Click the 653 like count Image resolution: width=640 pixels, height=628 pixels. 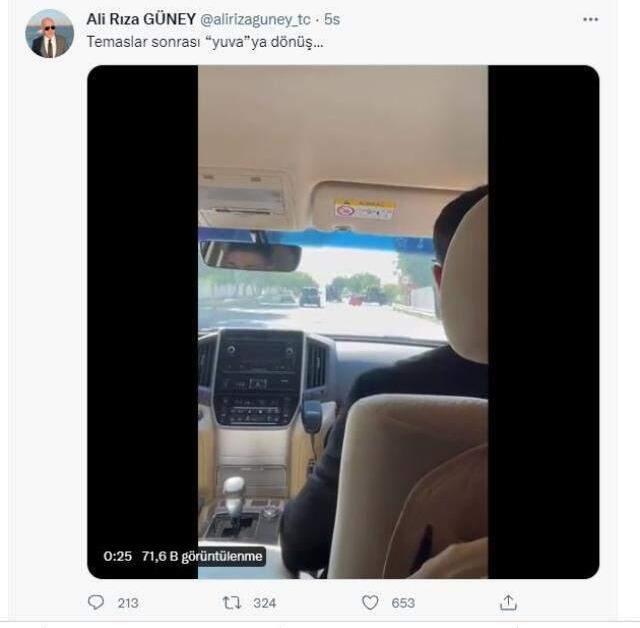pyautogui.click(x=401, y=603)
